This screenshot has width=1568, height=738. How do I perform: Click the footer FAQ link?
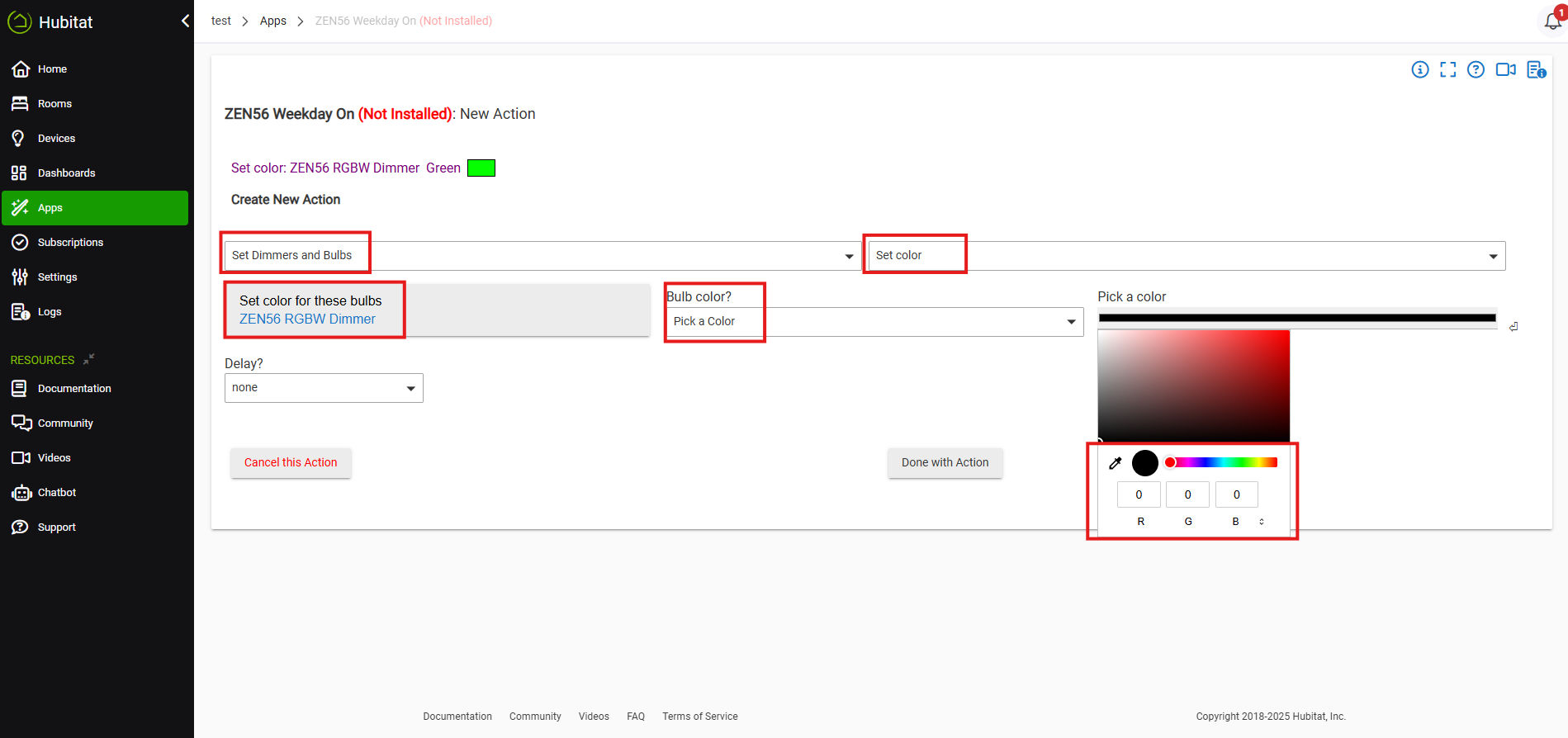636,717
